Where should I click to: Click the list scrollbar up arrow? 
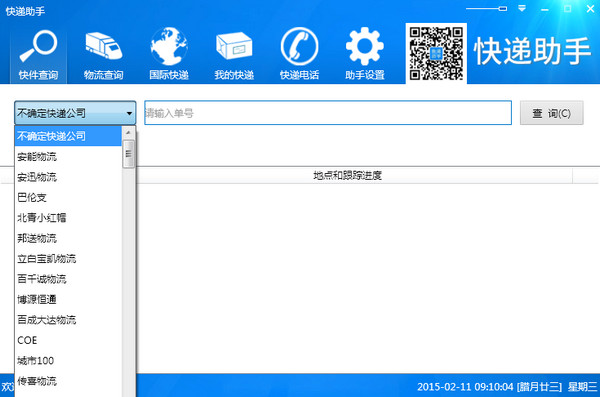tap(128, 133)
